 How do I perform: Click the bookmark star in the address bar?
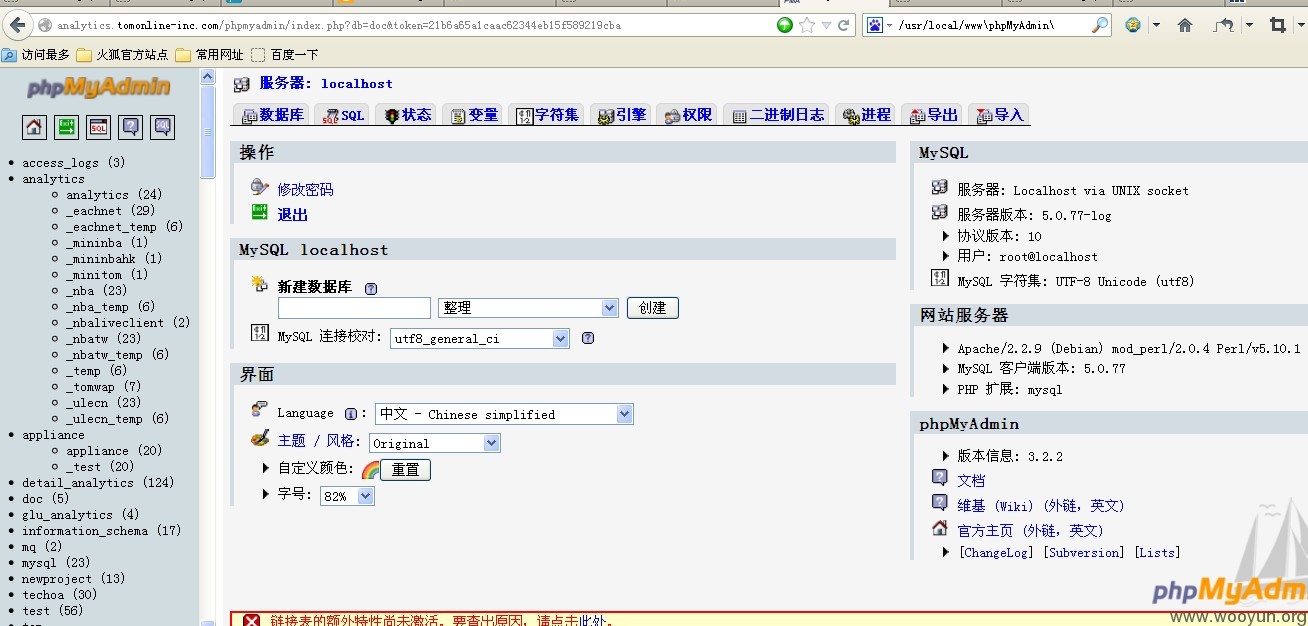coord(807,25)
